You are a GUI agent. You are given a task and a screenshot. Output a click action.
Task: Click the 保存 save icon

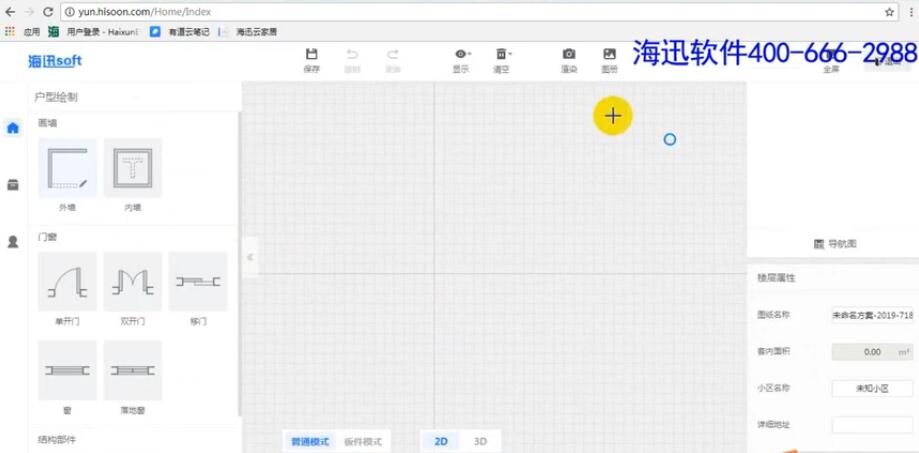pos(312,55)
